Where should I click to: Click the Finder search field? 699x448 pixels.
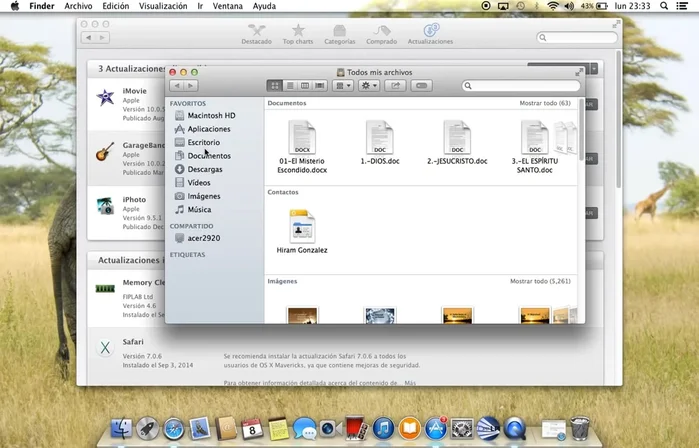520,86
